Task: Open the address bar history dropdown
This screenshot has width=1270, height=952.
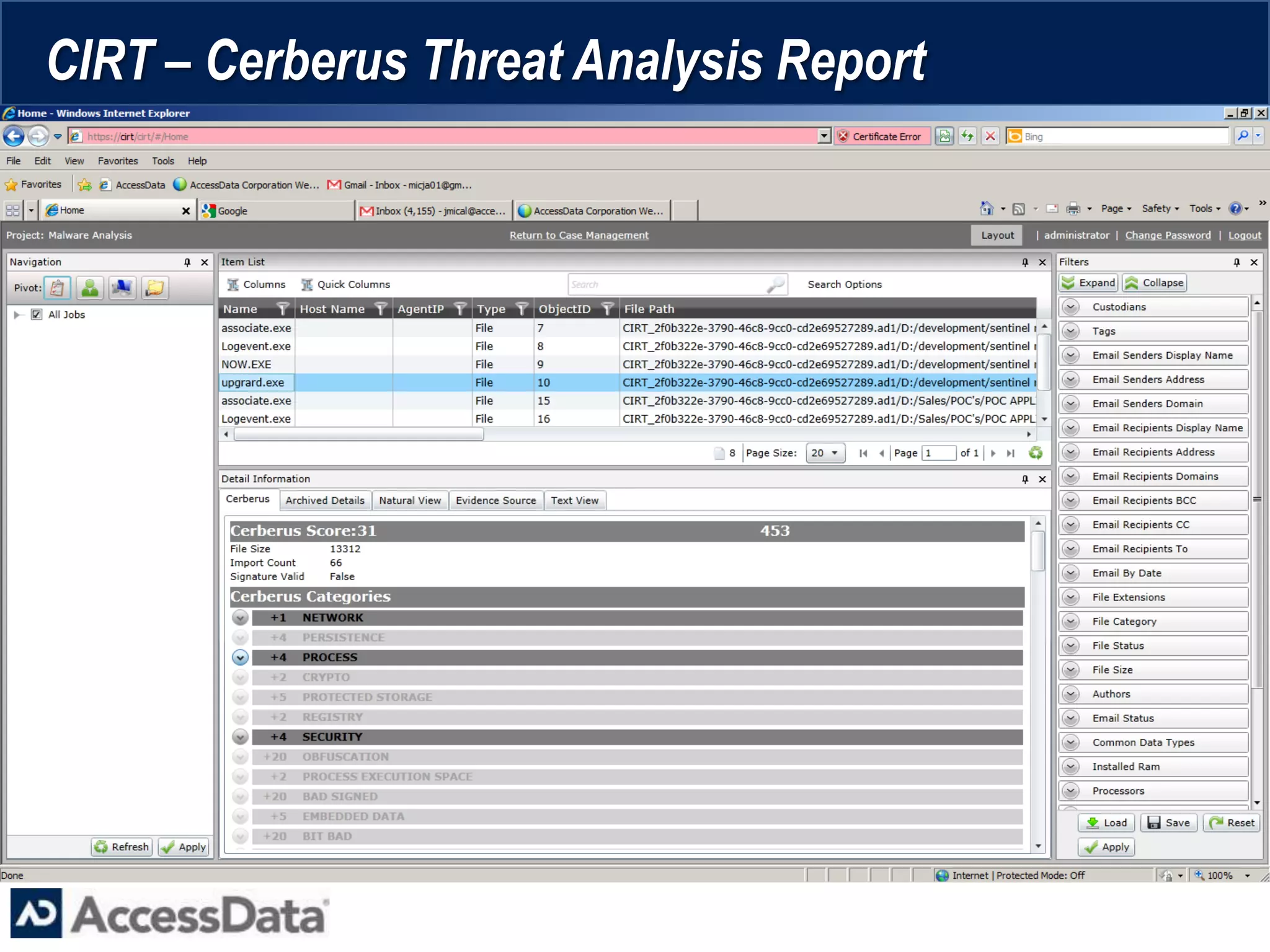Action: (824, 136)
